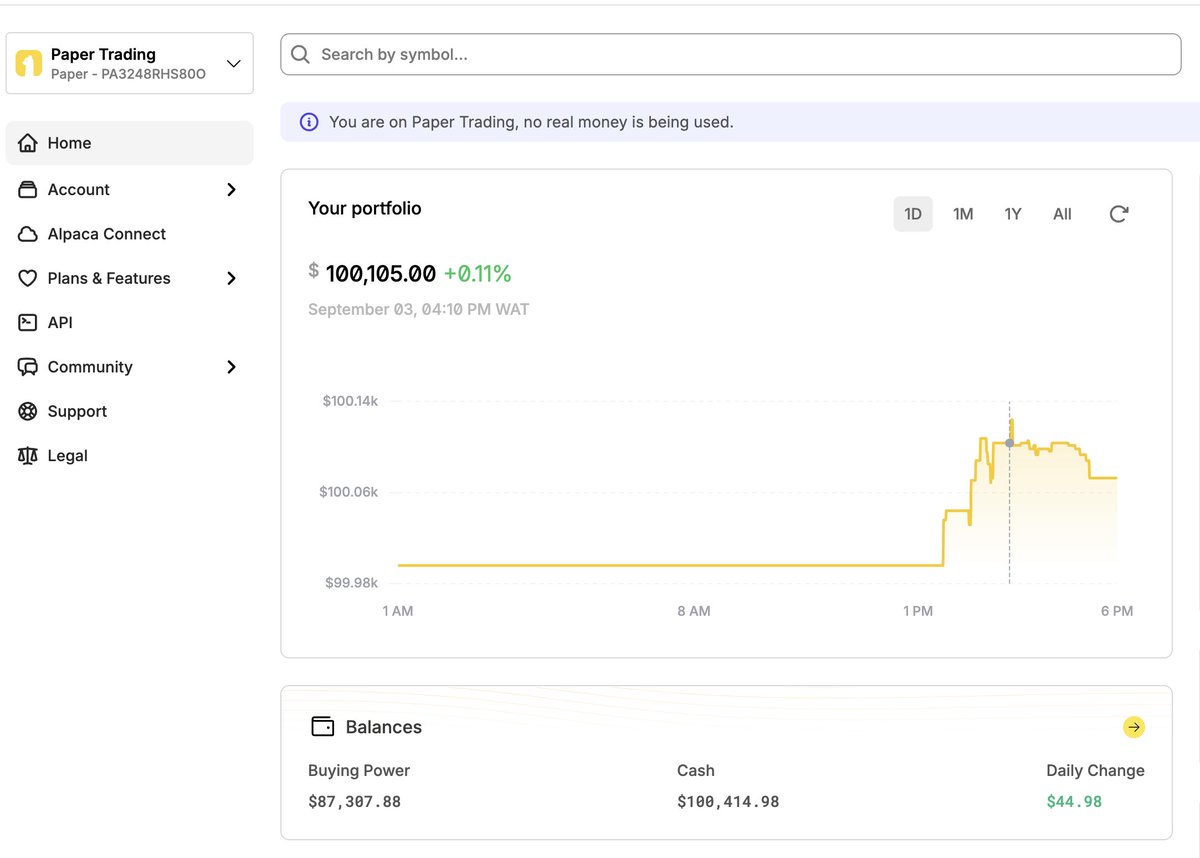1200x858 pixels.
Task: Open the Paper Trading account dropdown chevron
Action: (x=233, y=64)
